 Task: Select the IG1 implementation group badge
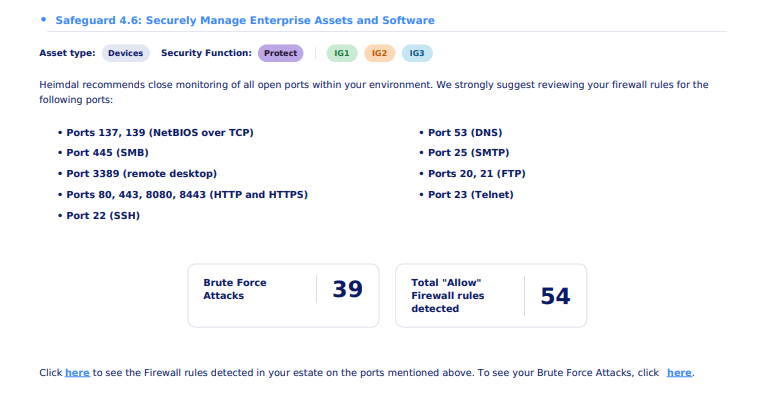[342, 53]
